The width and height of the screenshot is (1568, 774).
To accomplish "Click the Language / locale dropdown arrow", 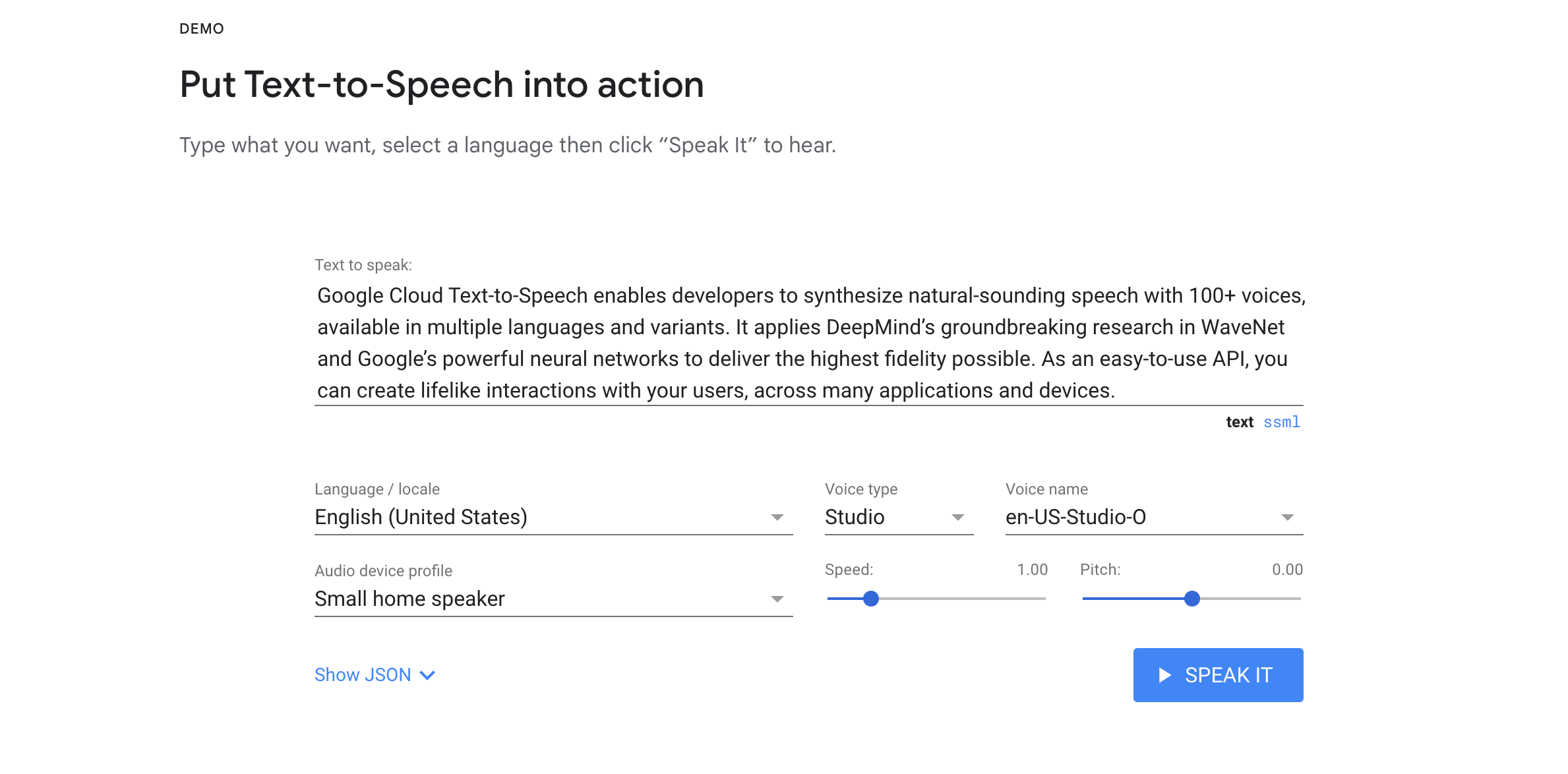I will 777,518.
